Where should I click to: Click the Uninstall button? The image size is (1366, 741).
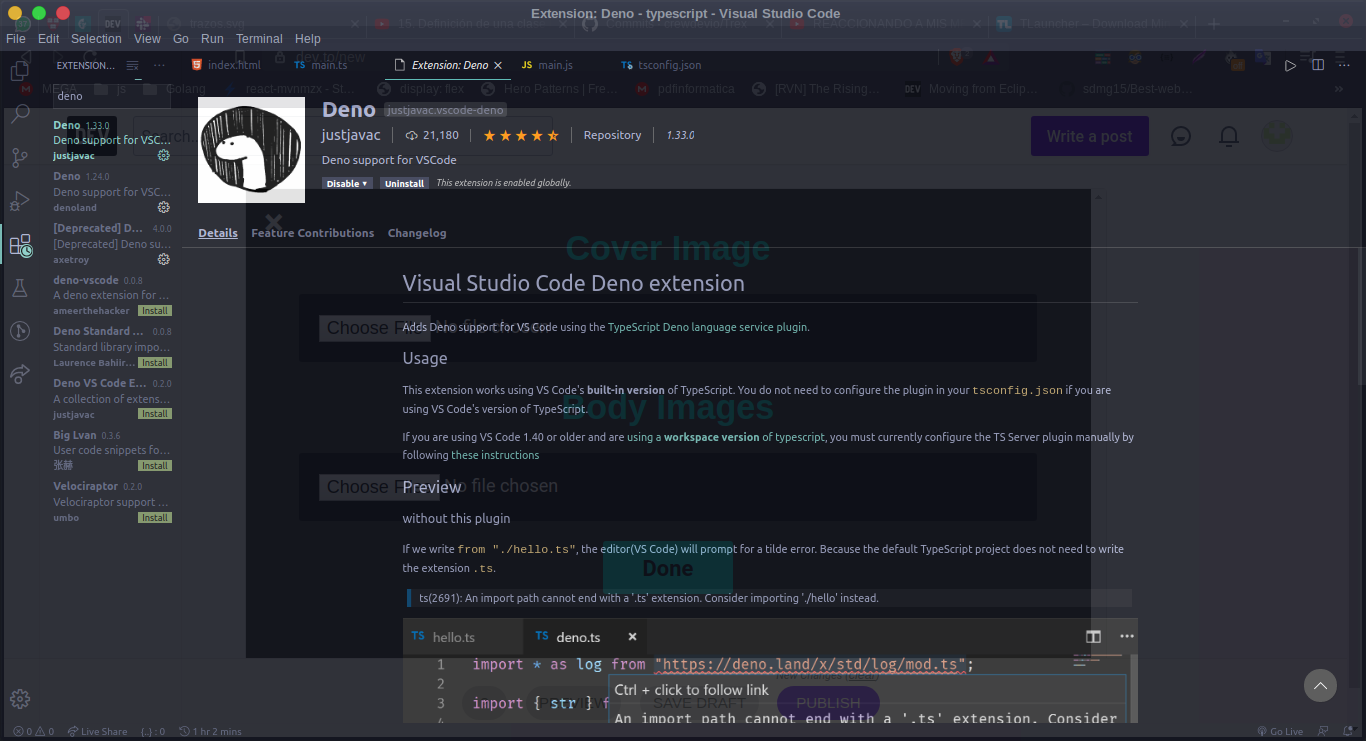point(404,184)
